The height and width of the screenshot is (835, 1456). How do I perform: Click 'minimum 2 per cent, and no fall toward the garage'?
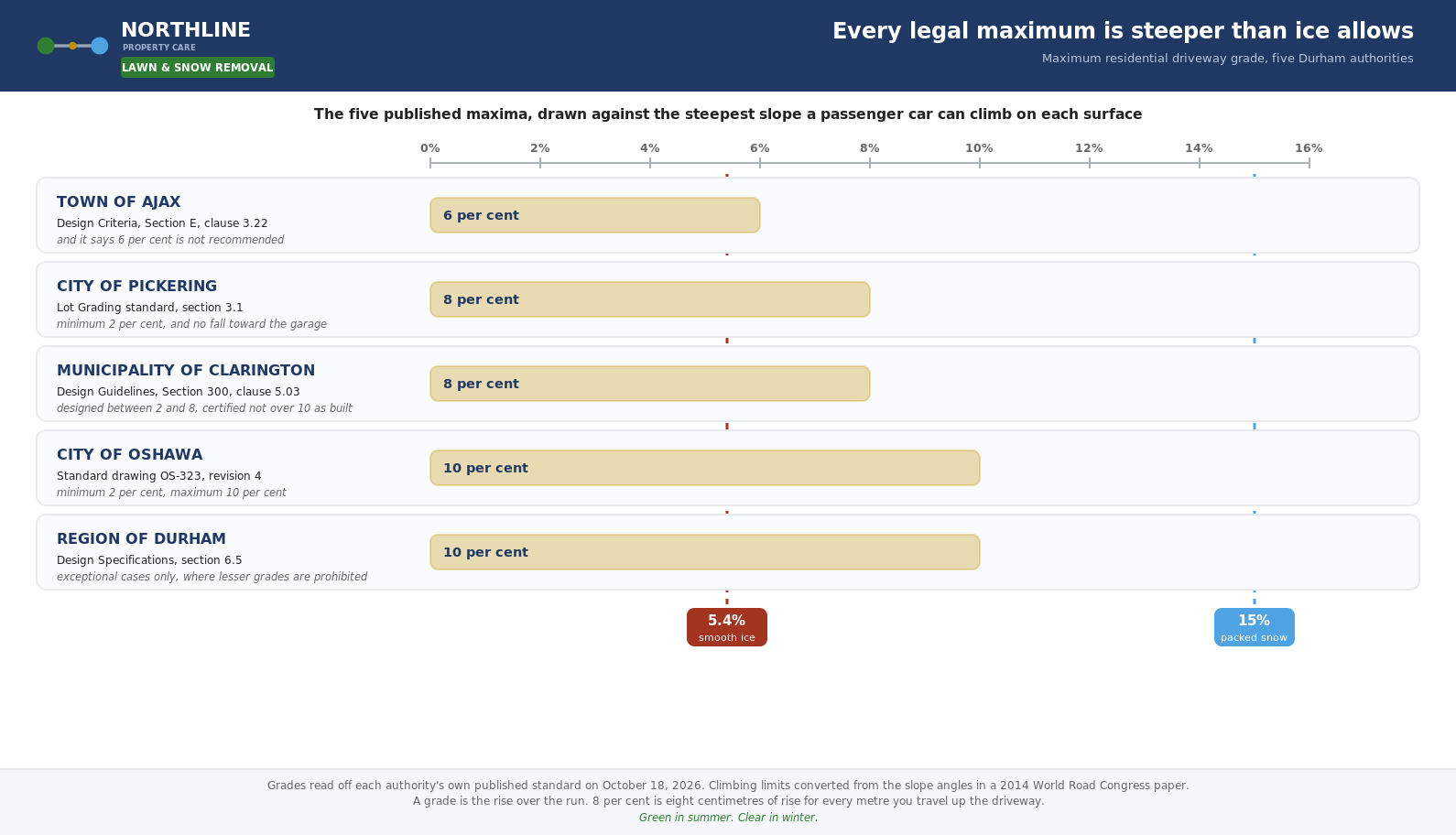[x=191, y=324]
